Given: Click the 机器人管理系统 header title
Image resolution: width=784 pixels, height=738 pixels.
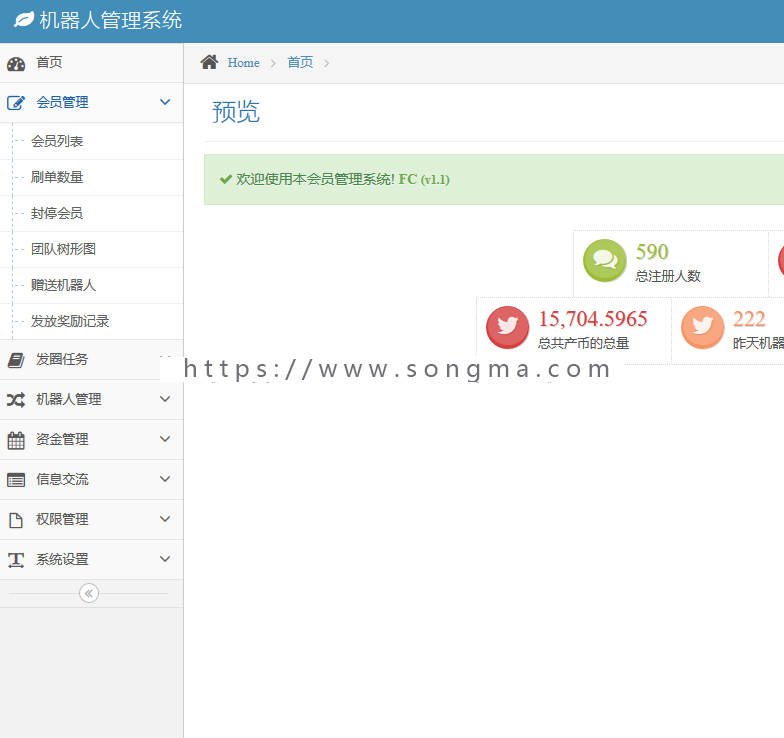Looking at the screenshot, I should click(x=111, y=20).
